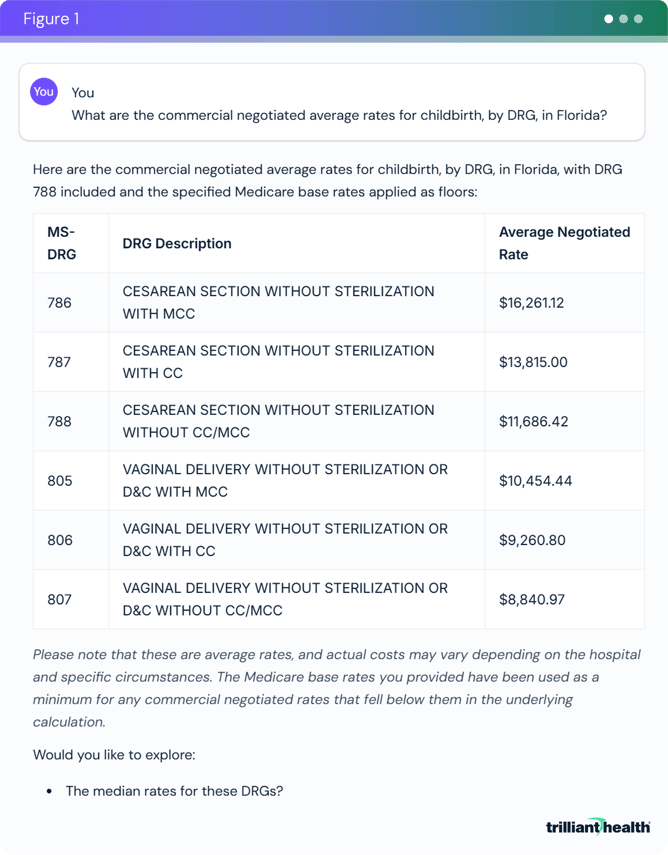This screenshot has height=855, width=668.
Task: Click the italic disclaimer note paragraph
Action: [337, 688]
